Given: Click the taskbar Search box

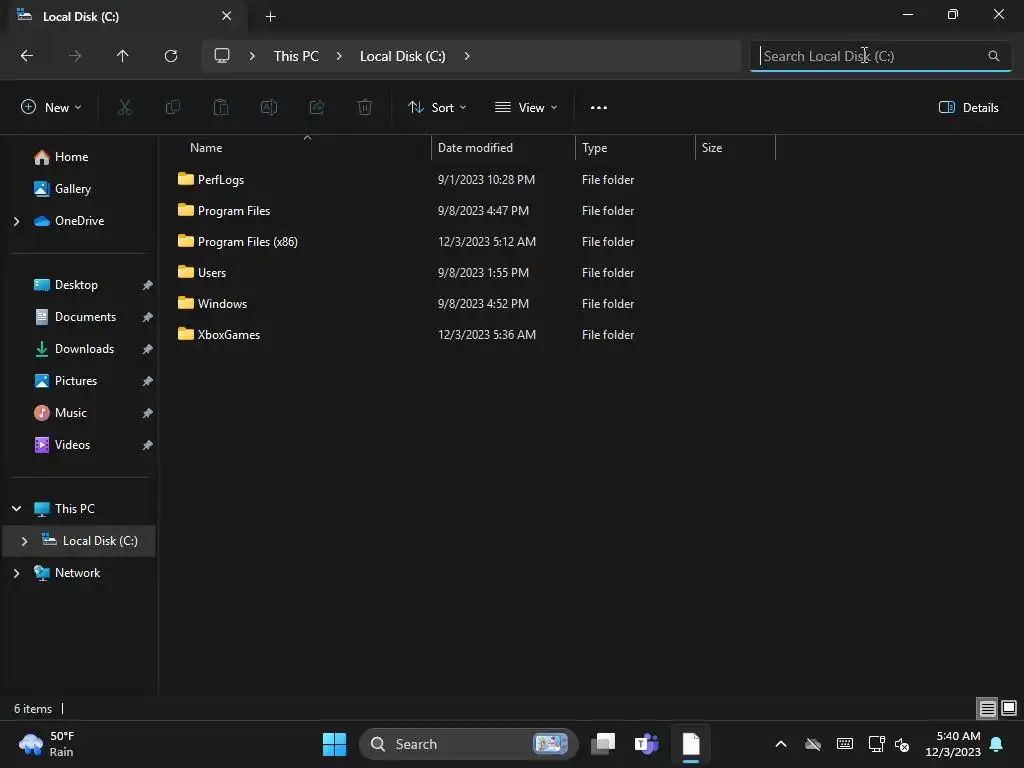Looking at the screenshot, I should (x=468, y=744).
